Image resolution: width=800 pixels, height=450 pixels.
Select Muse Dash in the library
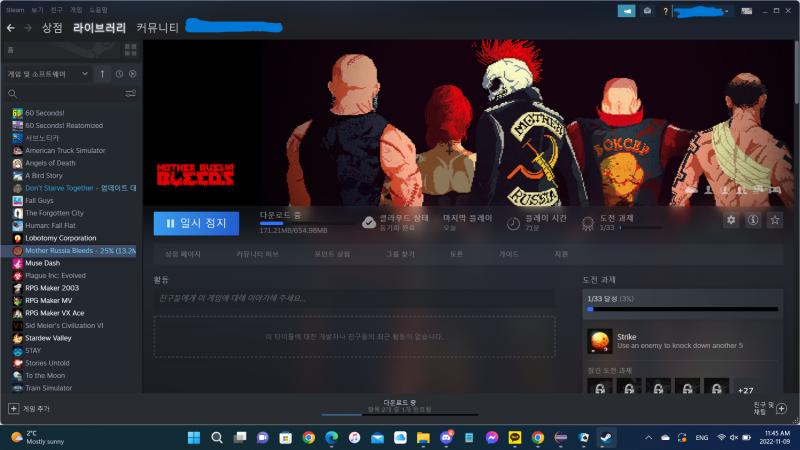coord(42,263)
